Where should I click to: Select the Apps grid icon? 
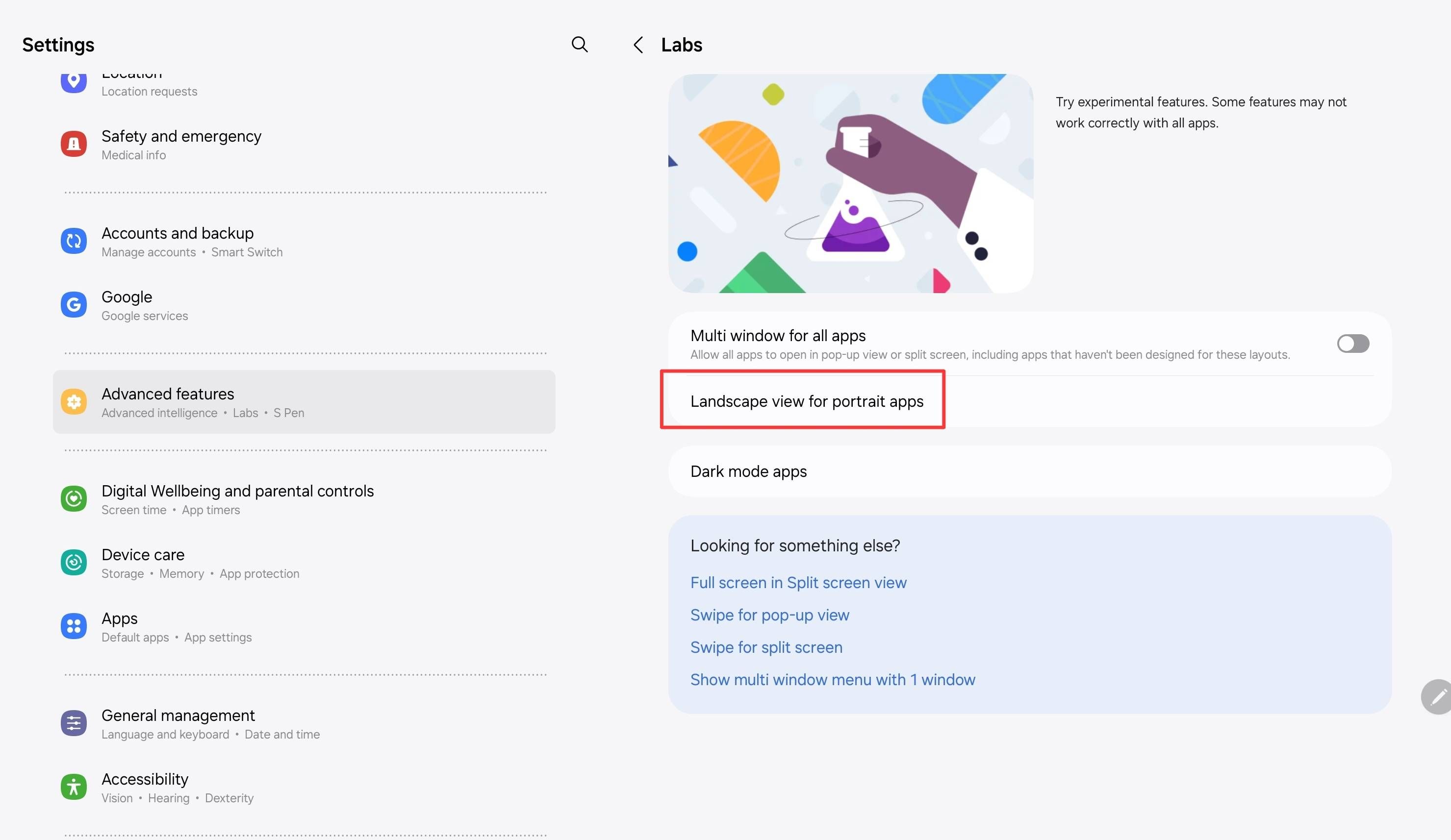pos(73,626)
